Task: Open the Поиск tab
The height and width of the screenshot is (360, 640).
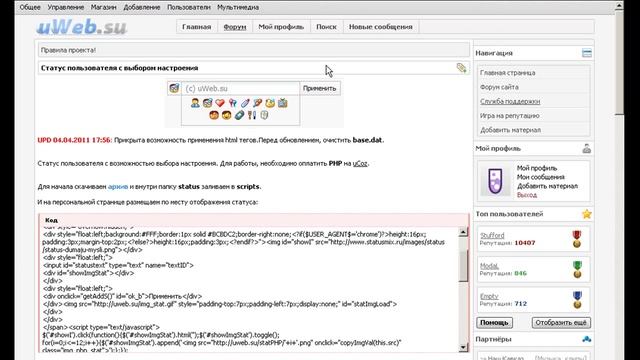Action: coord(326,27)
